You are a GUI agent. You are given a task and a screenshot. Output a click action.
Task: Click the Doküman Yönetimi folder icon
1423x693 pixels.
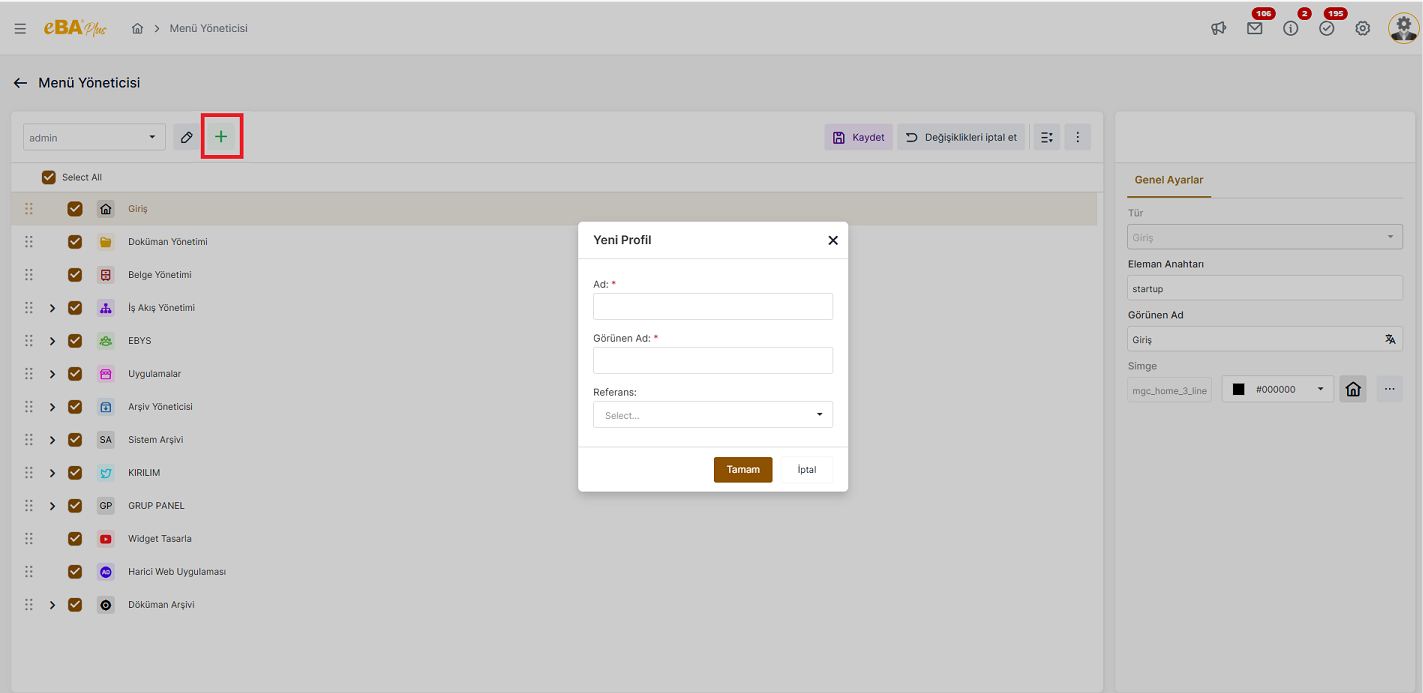click(x=106, y=242)
